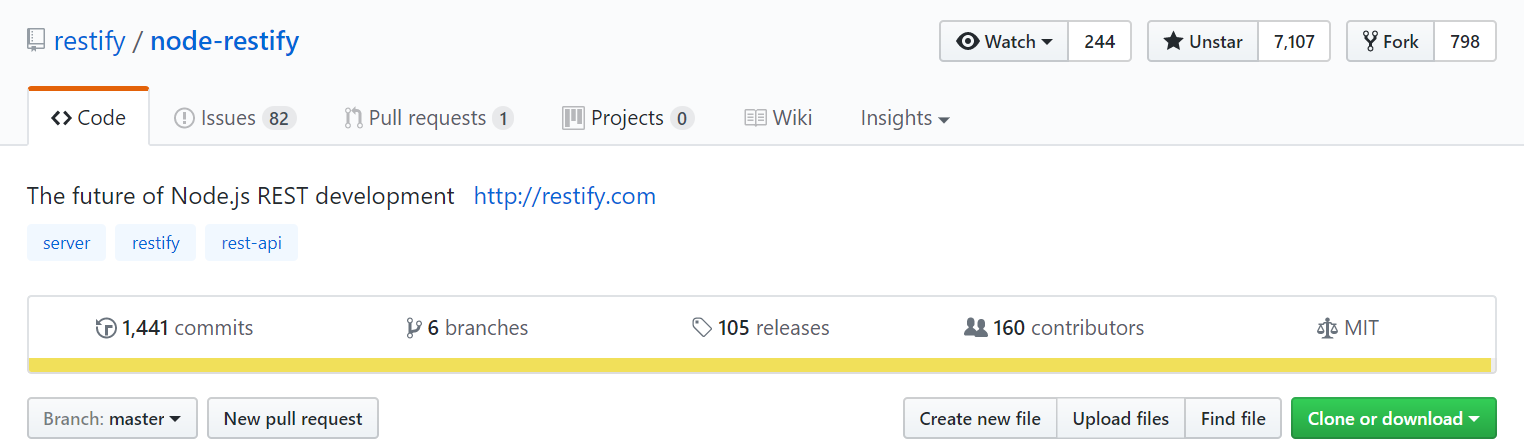The image size is (1524, 448).
Task: View the 7,107 stargazers count
Action: click(1294, 42)
